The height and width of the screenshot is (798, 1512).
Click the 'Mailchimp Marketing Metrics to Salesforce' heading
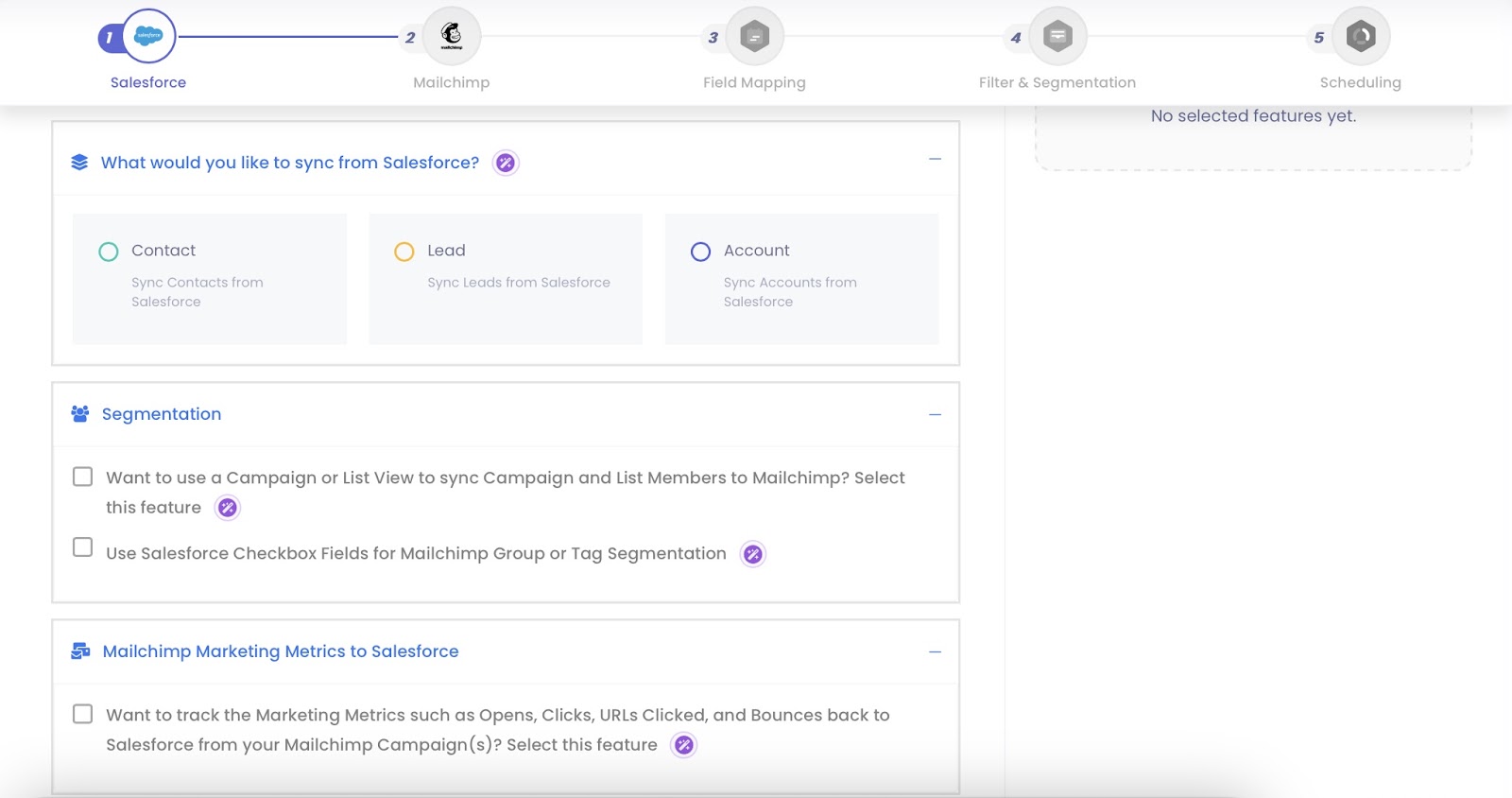pos(281,651)
